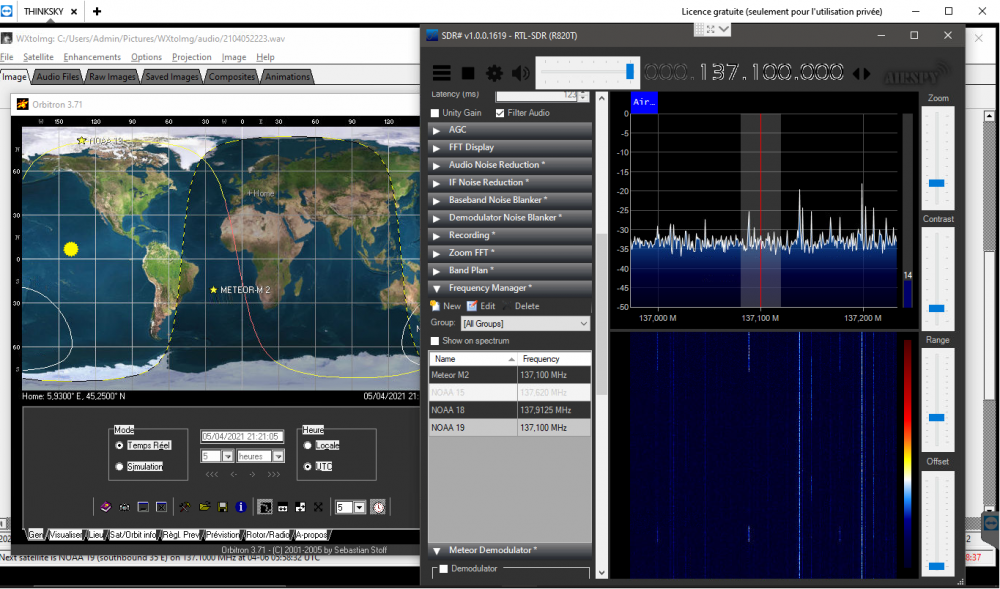This screenshot has height=589, width=1000.
Task: Mute audio with the SDR# speaker icon
Action: coord(520,73)
